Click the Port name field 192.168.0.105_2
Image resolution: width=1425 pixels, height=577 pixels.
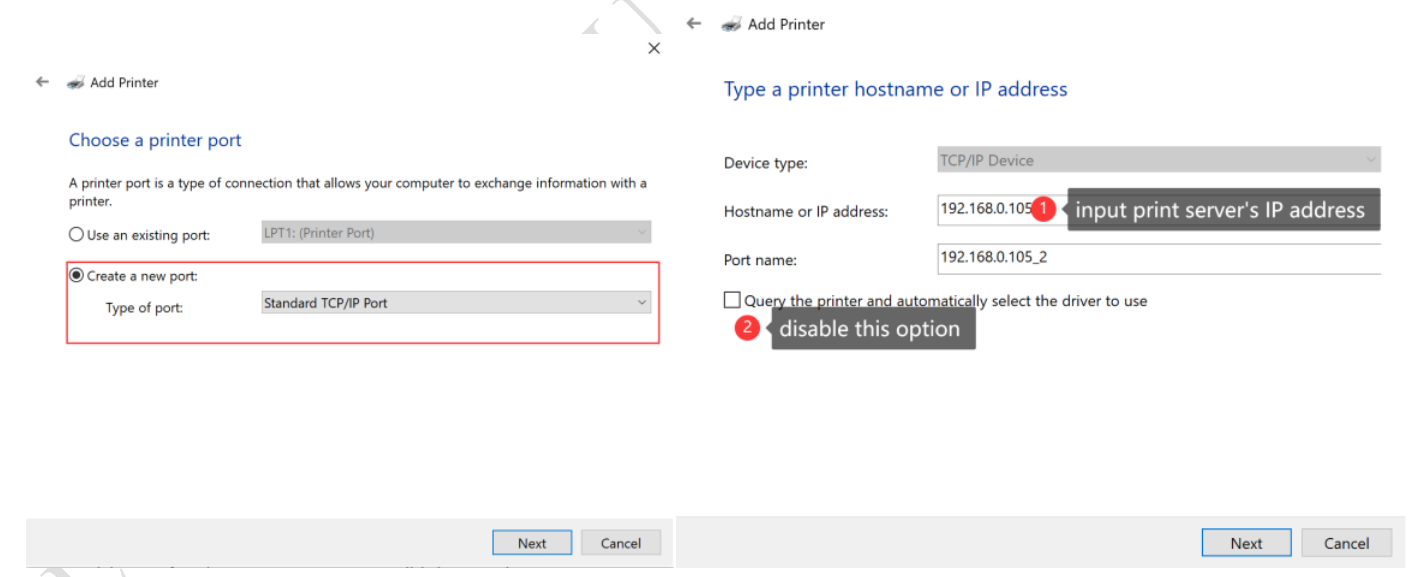click(x=1159, y=259)
